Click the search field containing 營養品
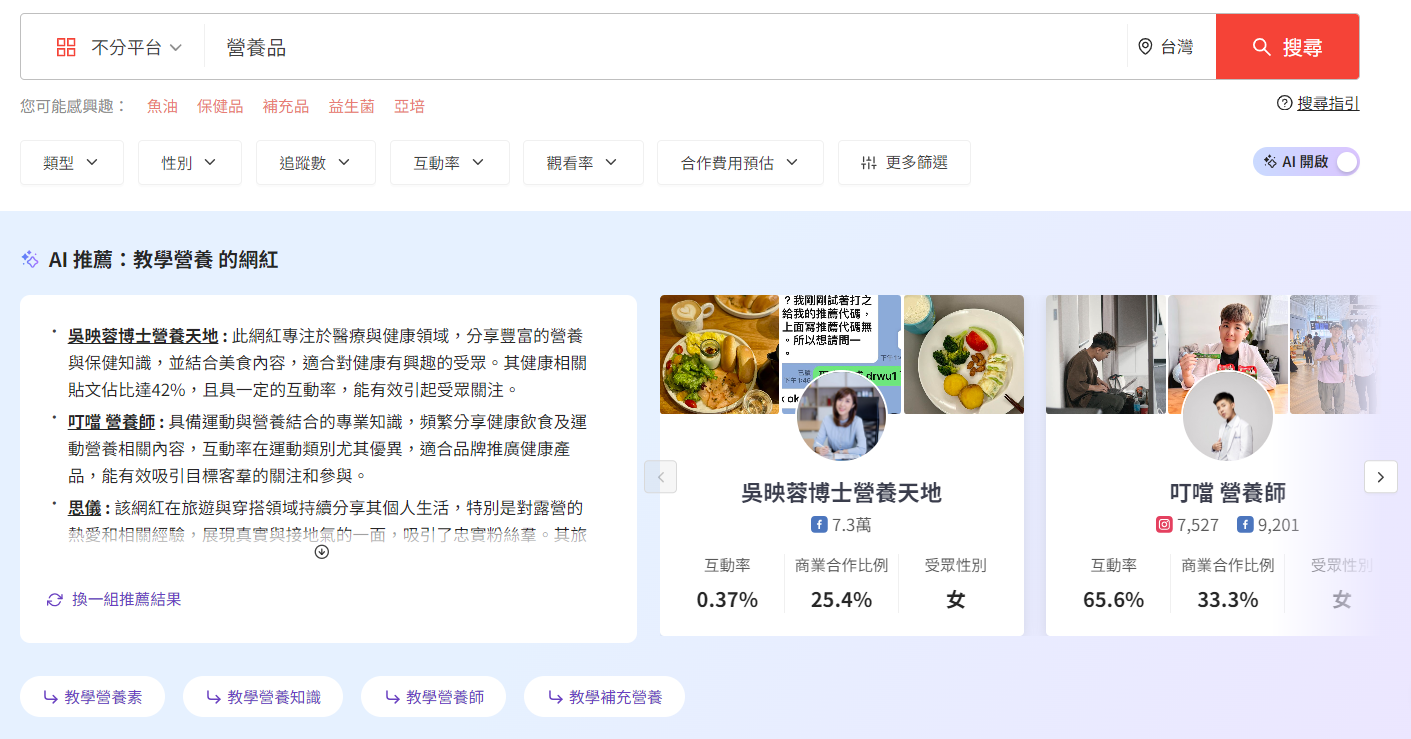Image resolution: width=1411 pixels, height=739 pixels. click(x=666, y=47)
